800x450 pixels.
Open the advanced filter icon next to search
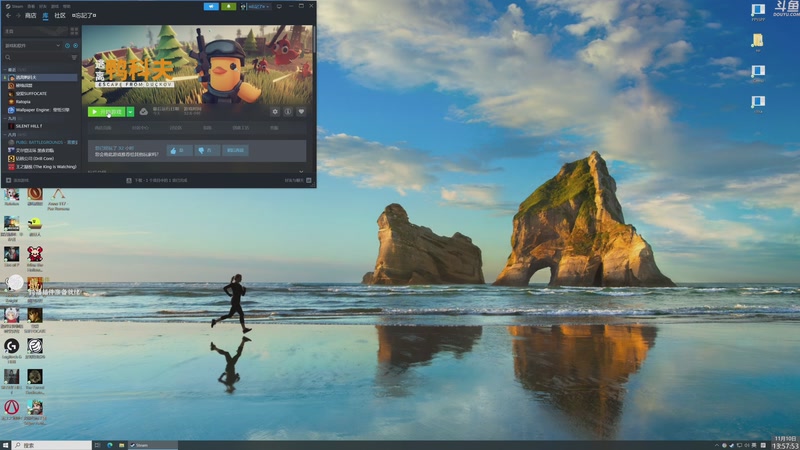74,58
